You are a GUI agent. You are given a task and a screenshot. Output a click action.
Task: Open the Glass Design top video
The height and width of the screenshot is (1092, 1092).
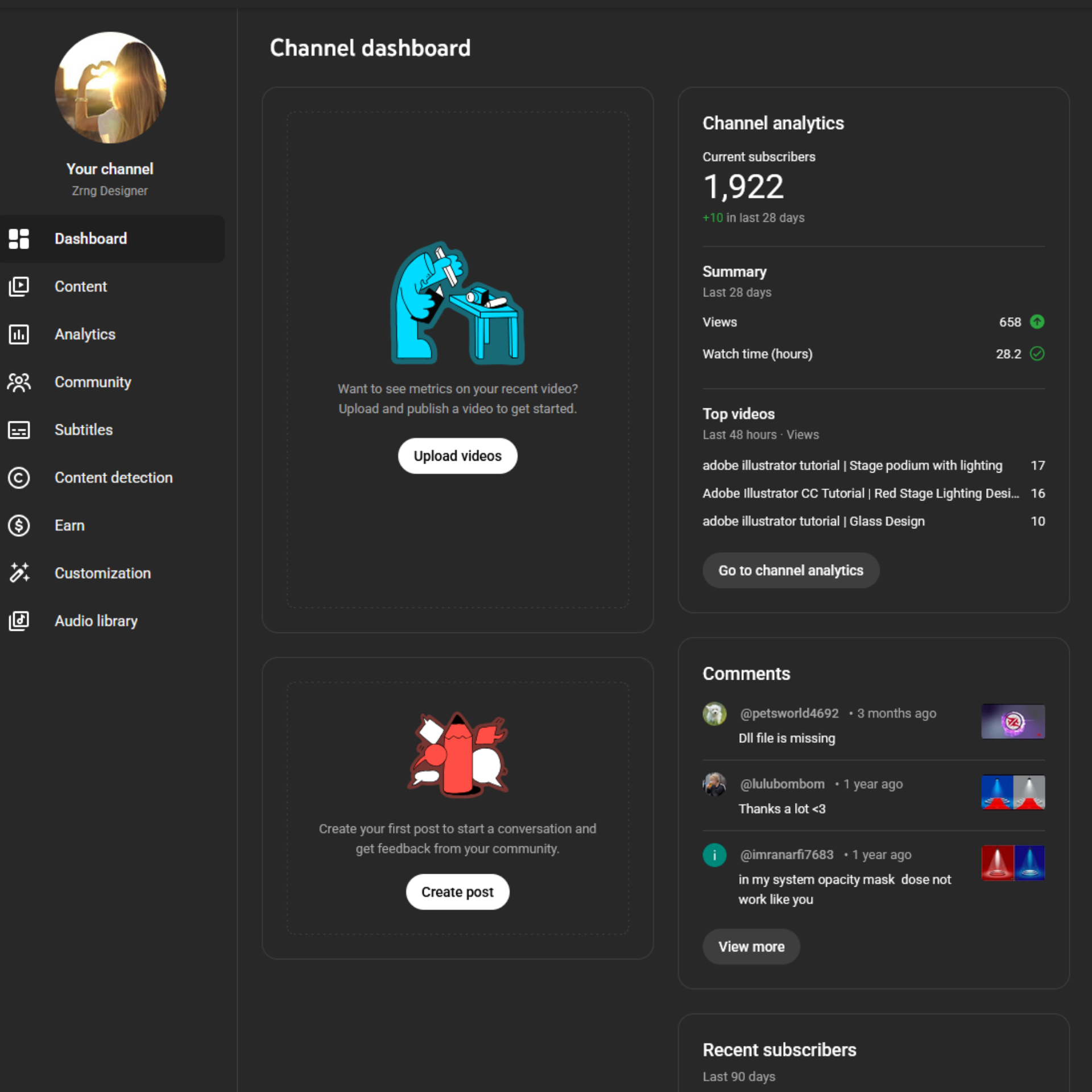click(813, 522)
